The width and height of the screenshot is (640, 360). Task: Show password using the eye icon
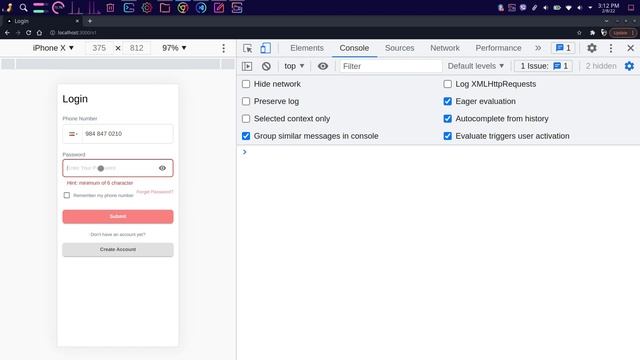(162, 168)
